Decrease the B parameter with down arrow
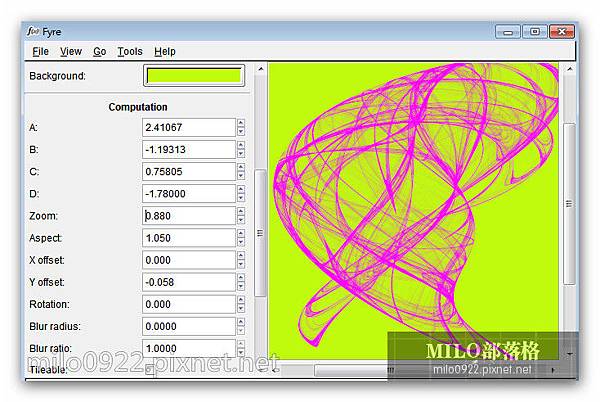This screenshot has width=600, height=402. click(241, 154)
